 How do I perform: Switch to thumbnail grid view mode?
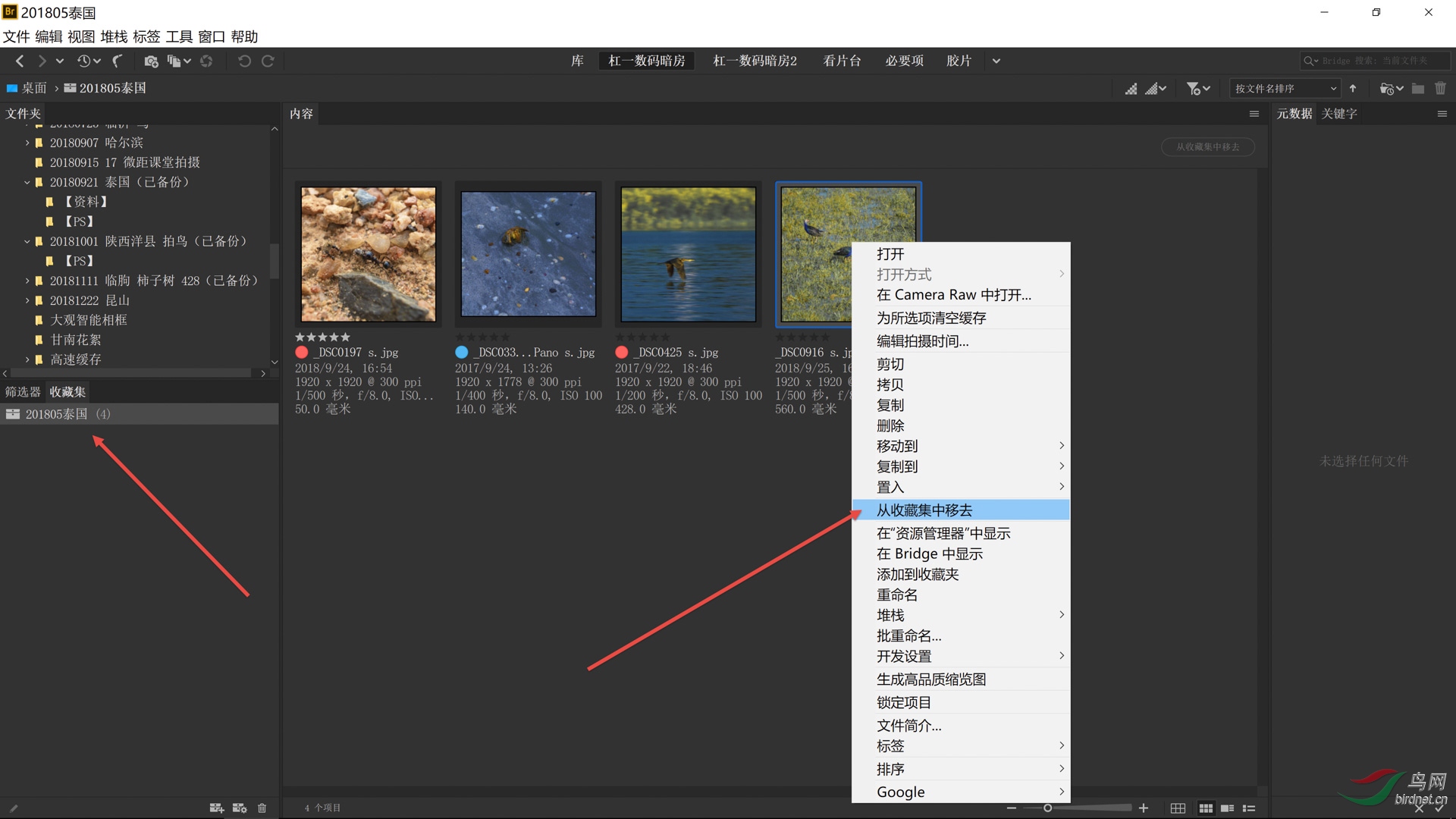tap(1206, 808)
